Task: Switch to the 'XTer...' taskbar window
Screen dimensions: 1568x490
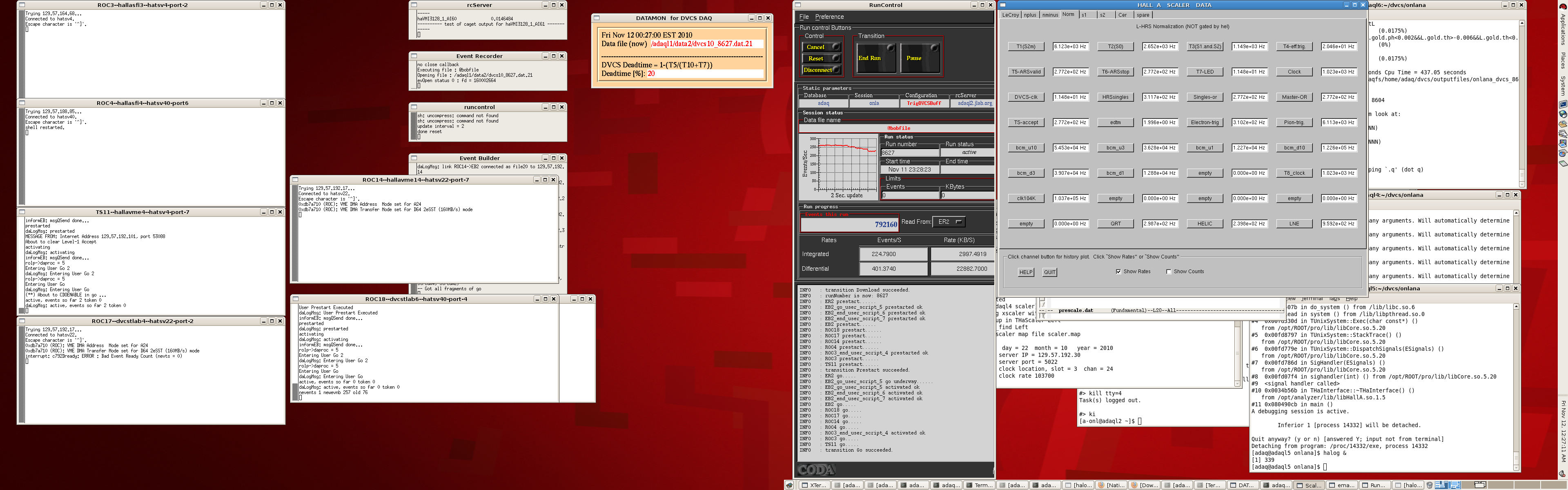Action: coord(814,485)
